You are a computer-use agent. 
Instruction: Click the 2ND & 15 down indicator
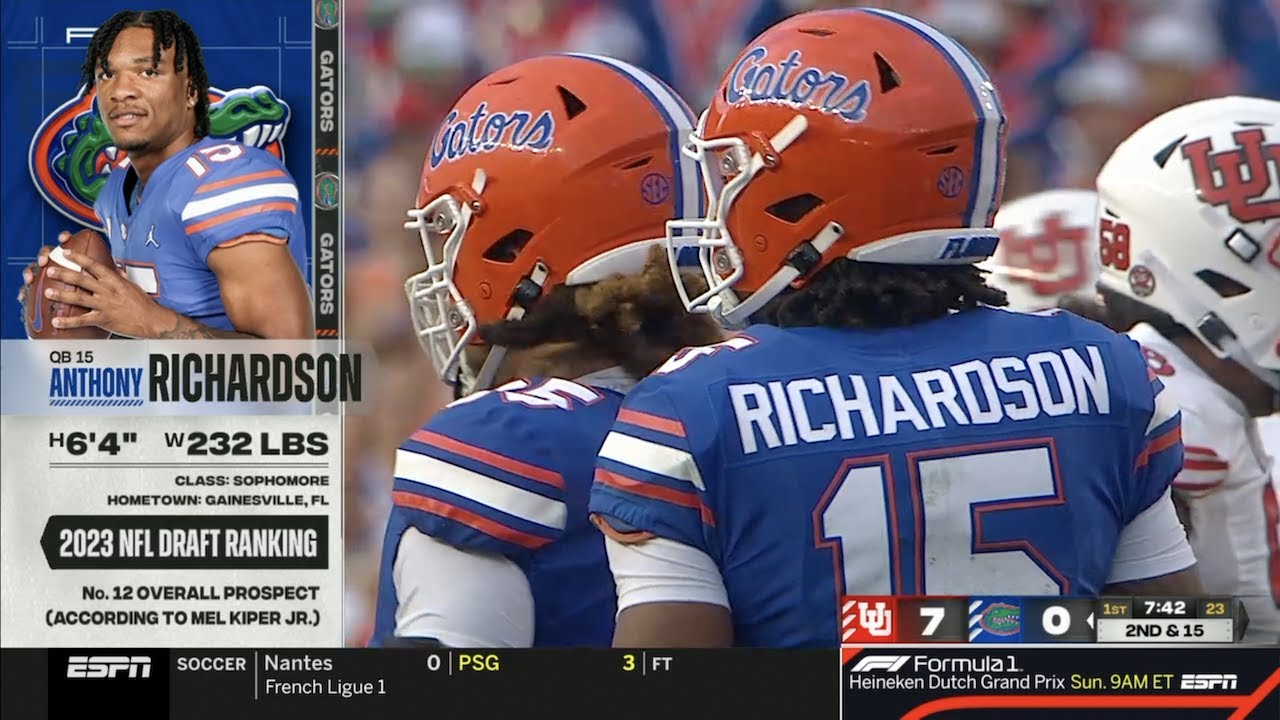tap(1165, 631)
